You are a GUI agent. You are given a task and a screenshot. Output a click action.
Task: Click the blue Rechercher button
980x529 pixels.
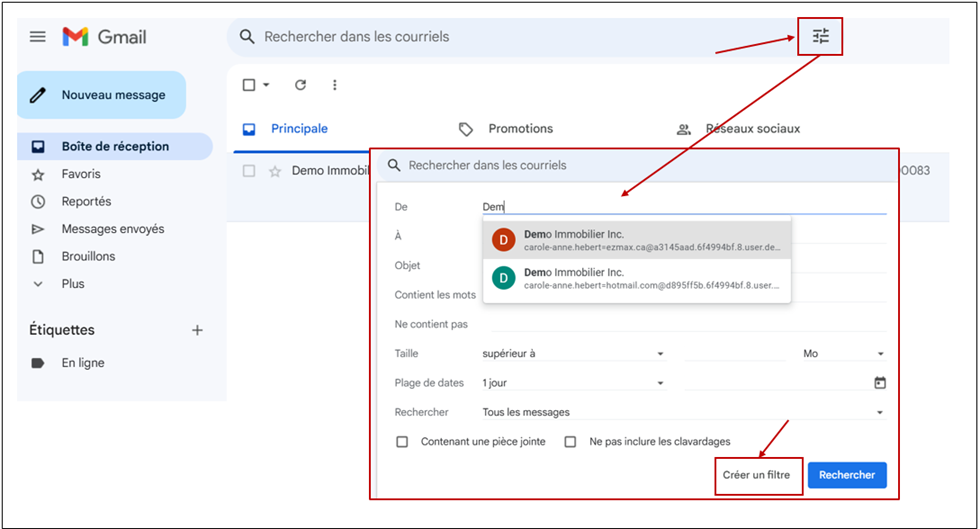pyautogui.click(x=847, y=475)
